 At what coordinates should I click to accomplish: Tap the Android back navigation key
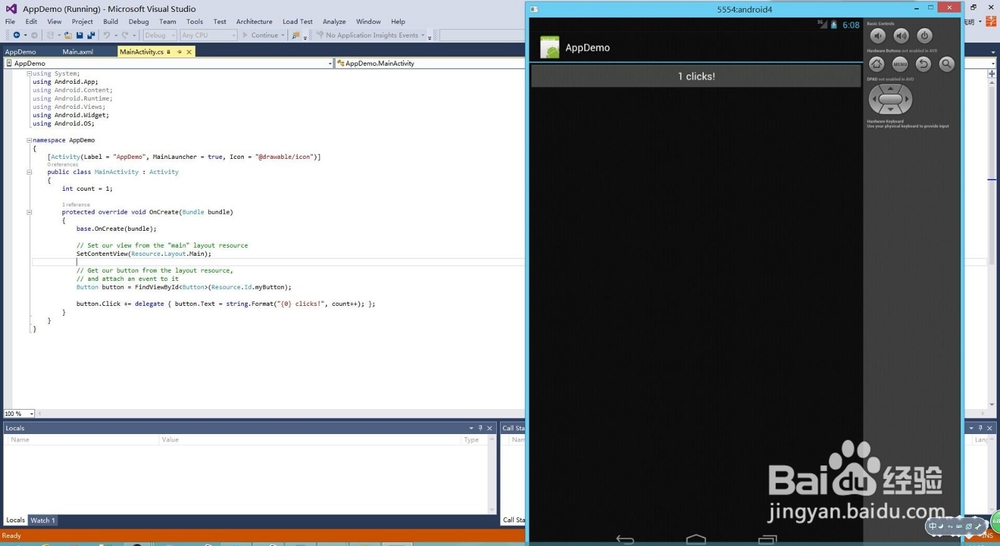pyautogui.click(x=625, y=540)
